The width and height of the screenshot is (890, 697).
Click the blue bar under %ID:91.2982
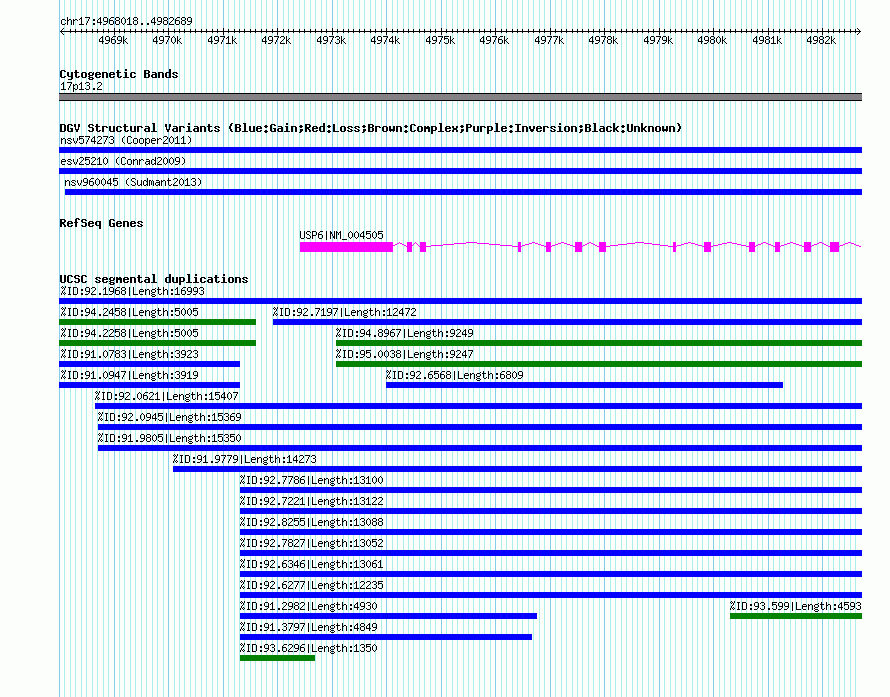coord(388,616)
